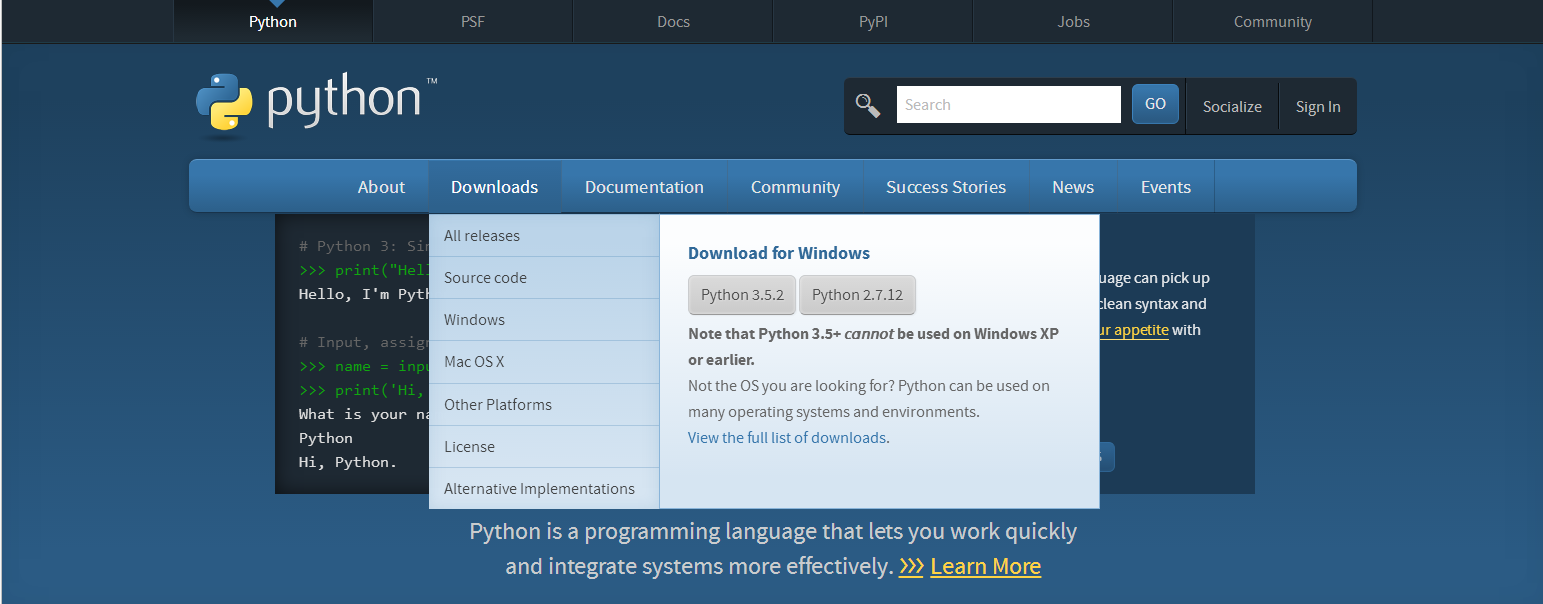Choose Source code in Downloads menu
Viewport: 1543px width, 604px height.
coord(485,278)
